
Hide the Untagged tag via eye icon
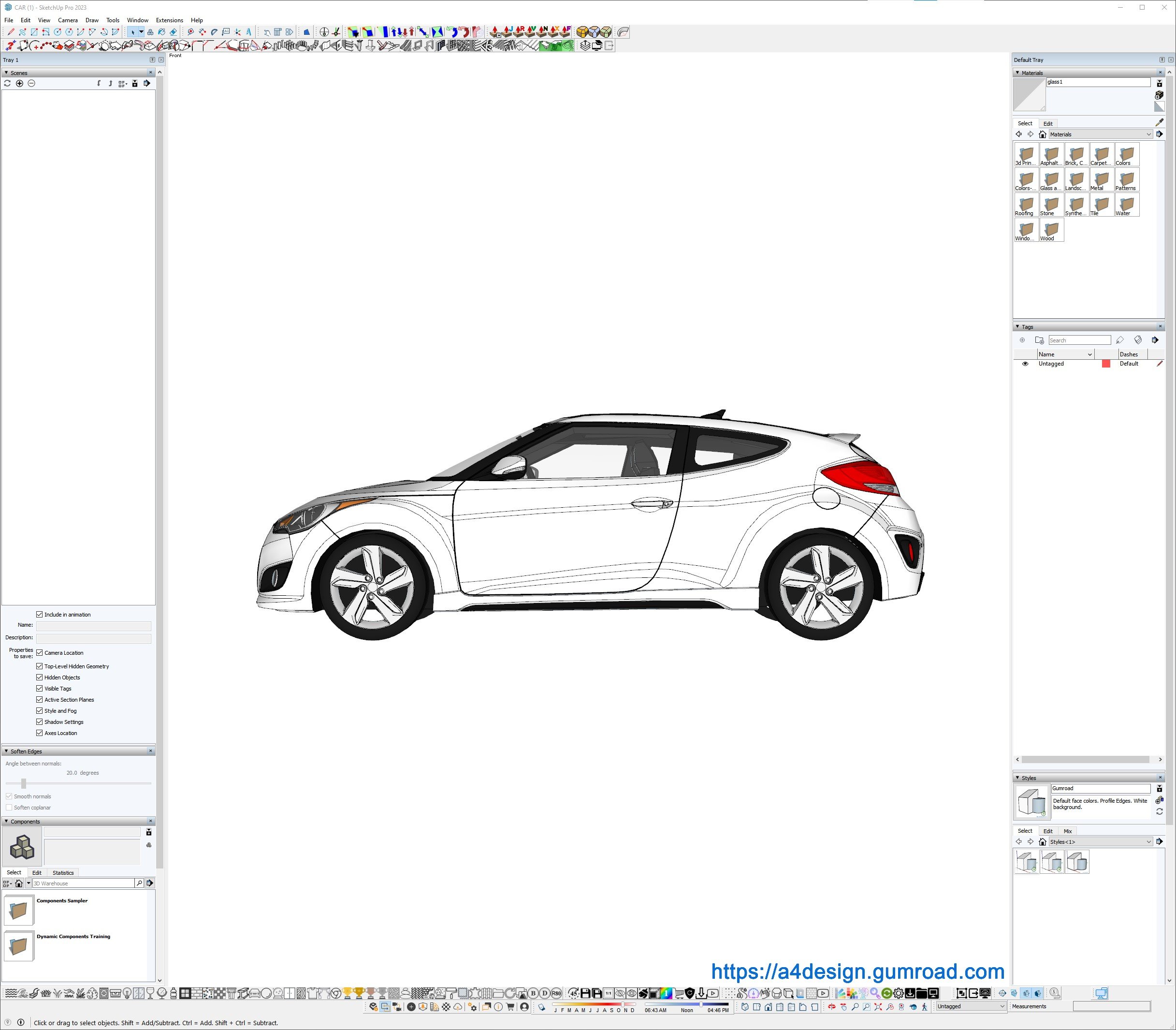pos(1025,364)
